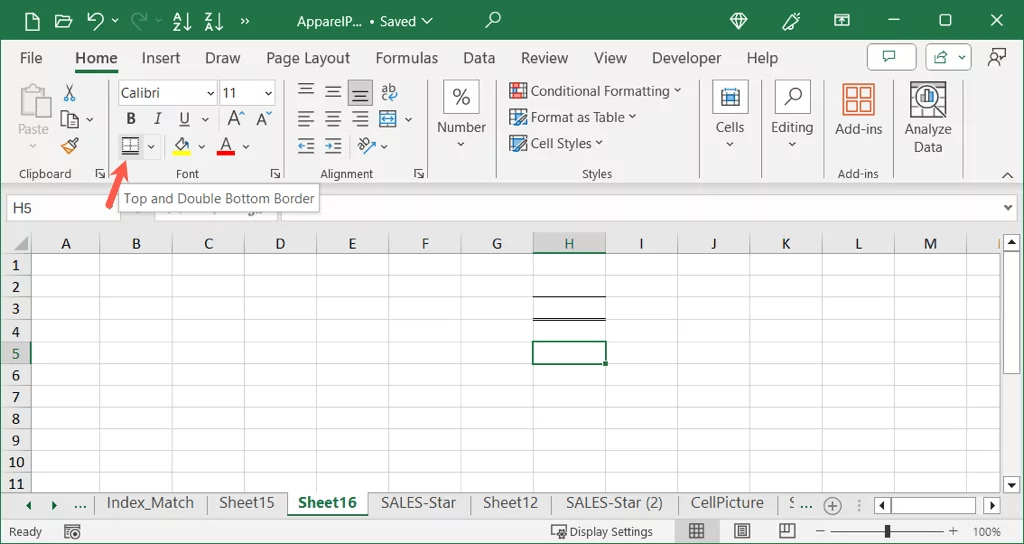Click the Cut scissors icon

coord(69,92)
